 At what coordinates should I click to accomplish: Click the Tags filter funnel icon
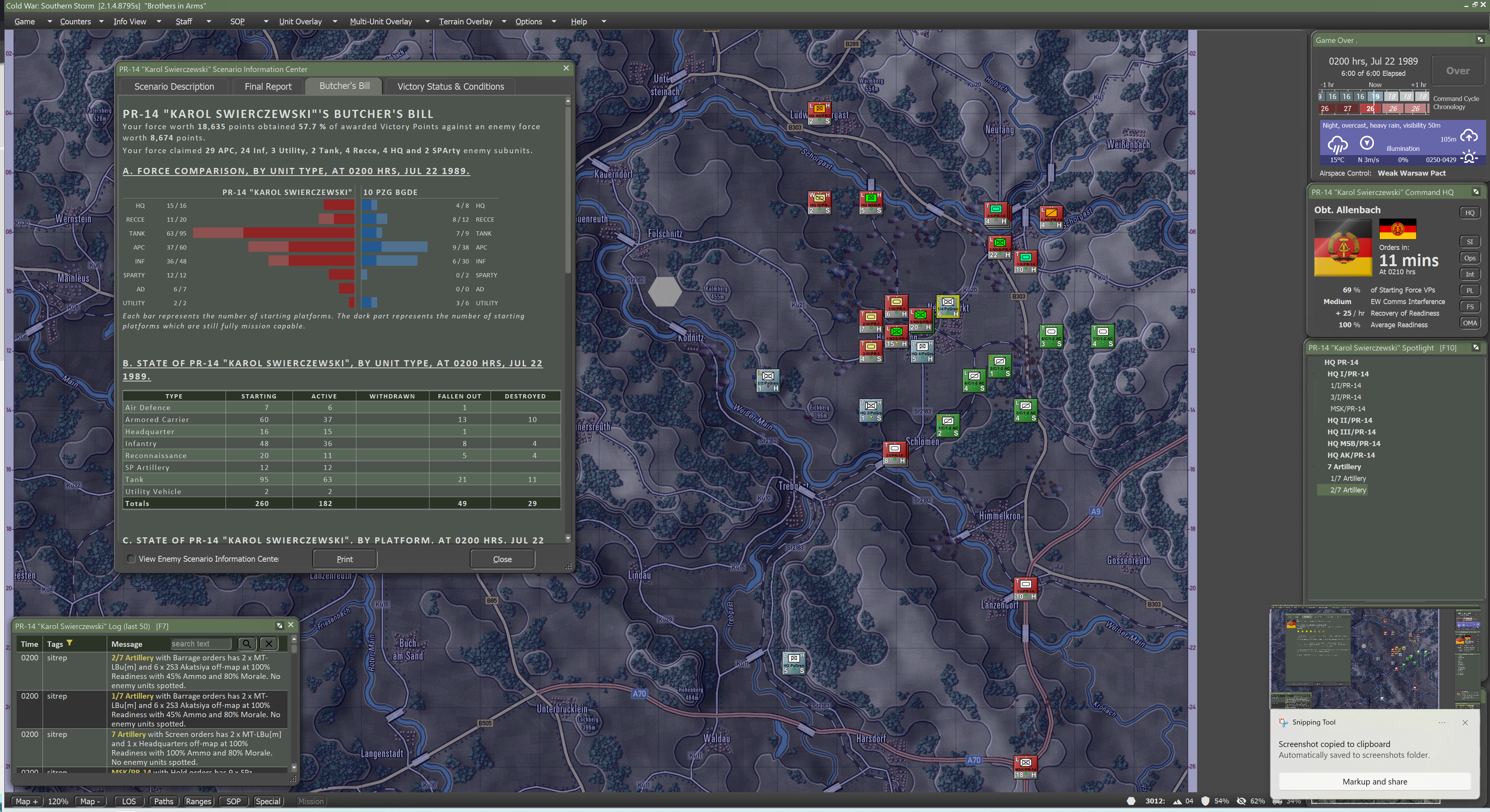tap(69, 643)
